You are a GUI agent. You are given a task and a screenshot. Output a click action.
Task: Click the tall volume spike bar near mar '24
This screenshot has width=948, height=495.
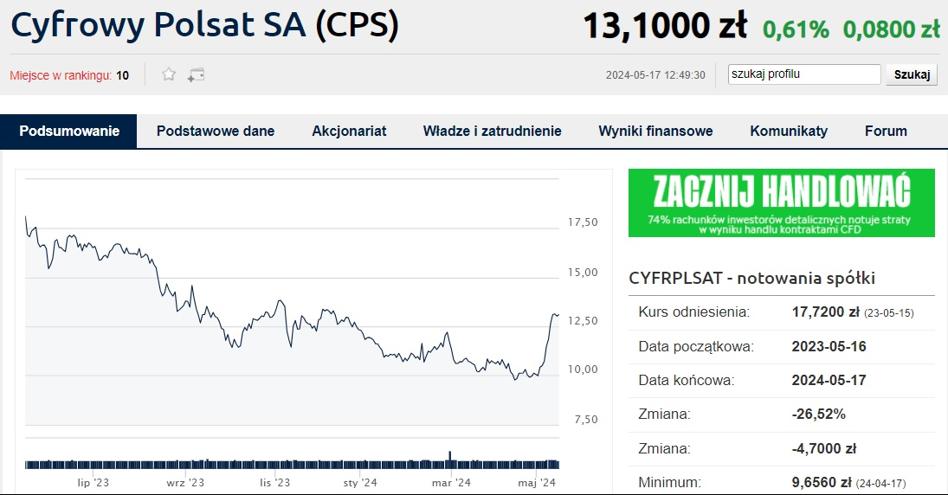(x=450, y=459)
